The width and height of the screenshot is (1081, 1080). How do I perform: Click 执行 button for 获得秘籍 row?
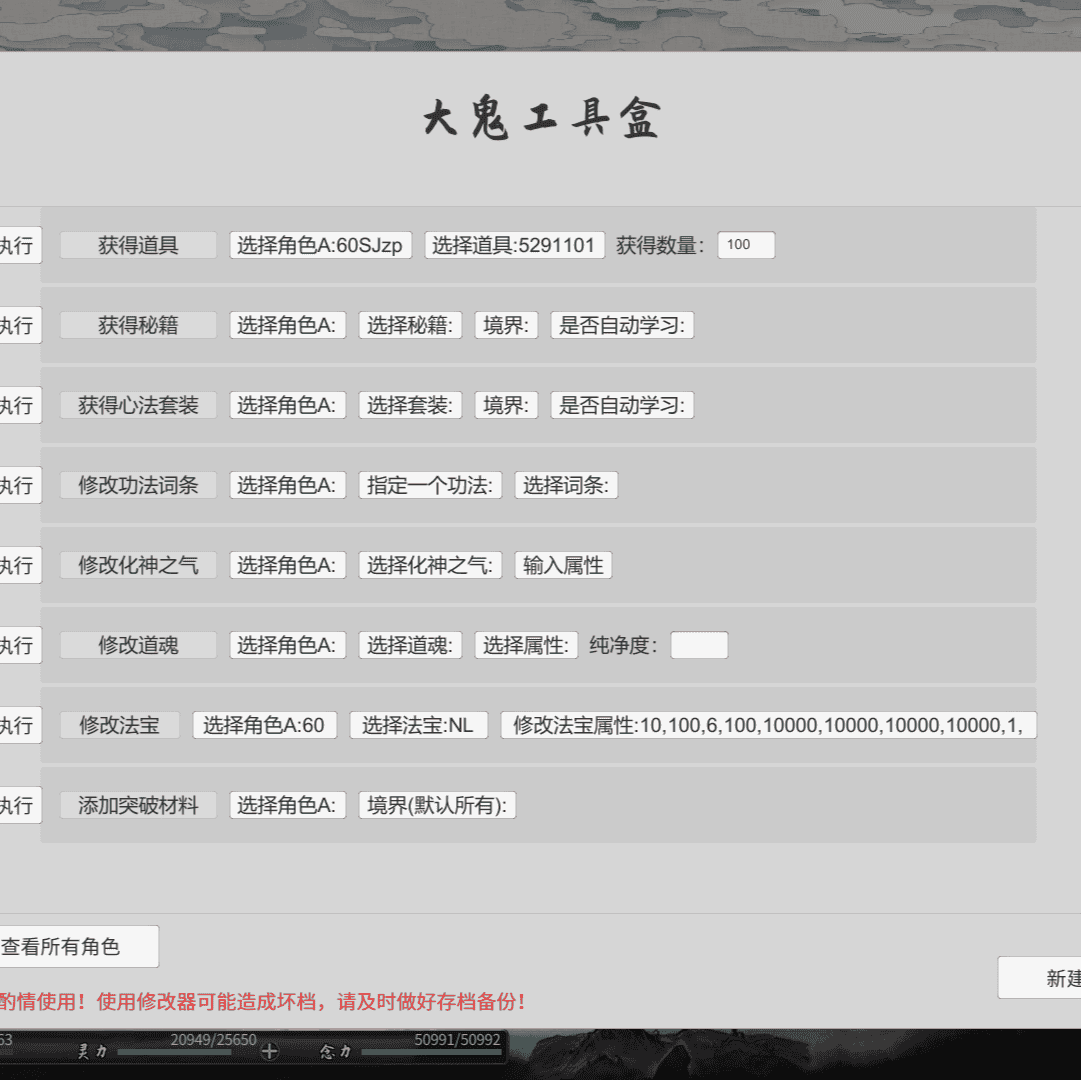[19, 325]
